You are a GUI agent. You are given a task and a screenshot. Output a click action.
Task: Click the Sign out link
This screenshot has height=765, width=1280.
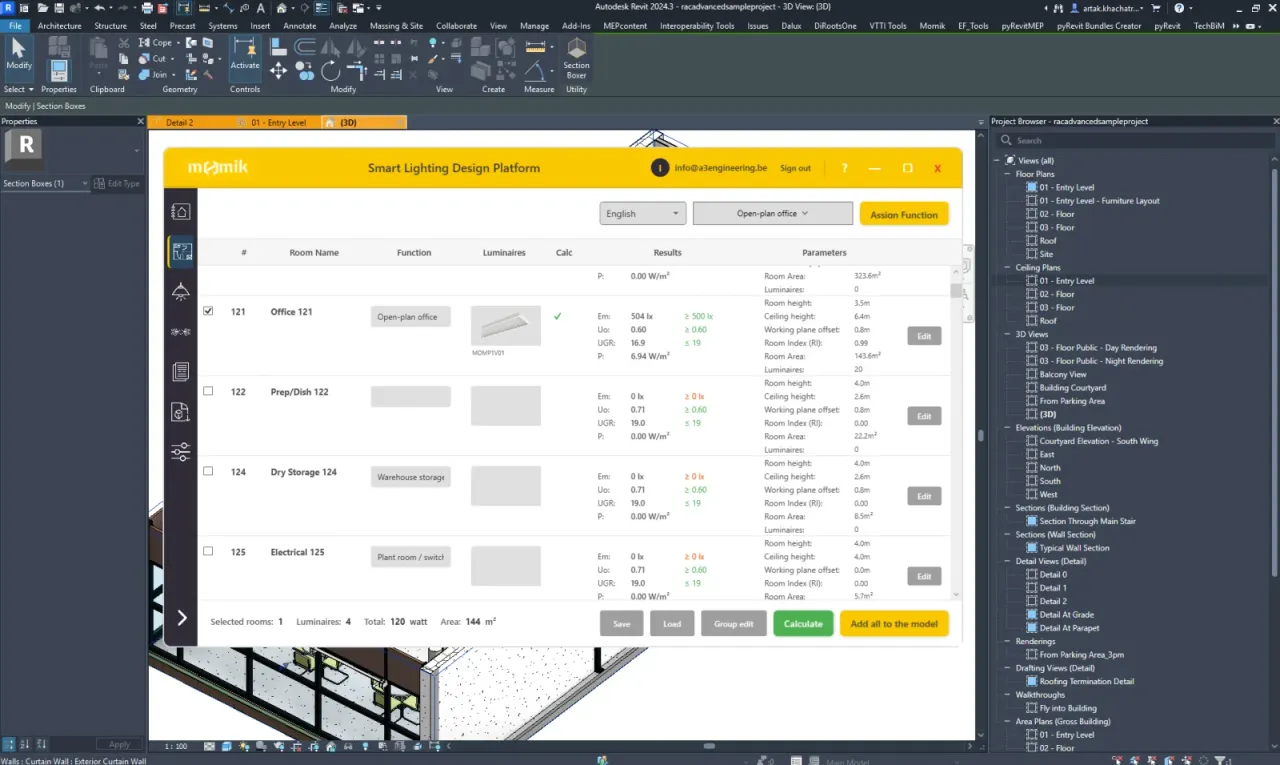(x=796, y=168)
